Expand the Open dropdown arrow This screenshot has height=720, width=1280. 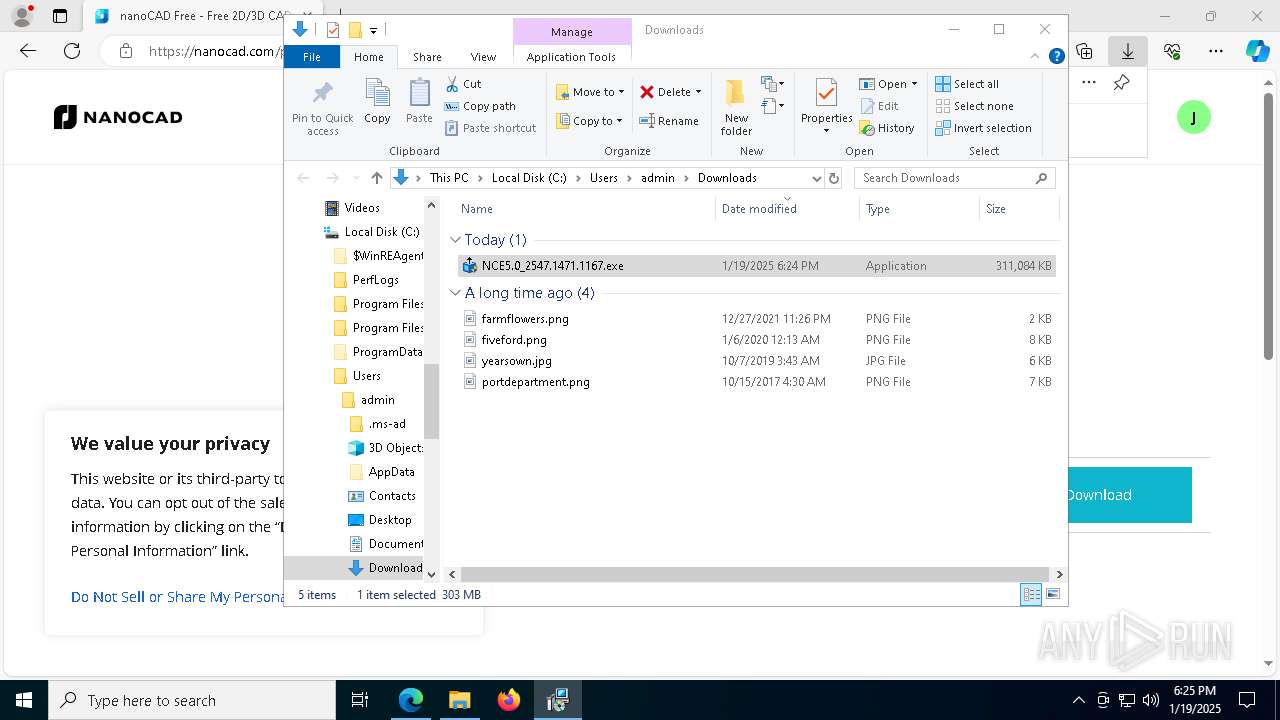(914, 84)
